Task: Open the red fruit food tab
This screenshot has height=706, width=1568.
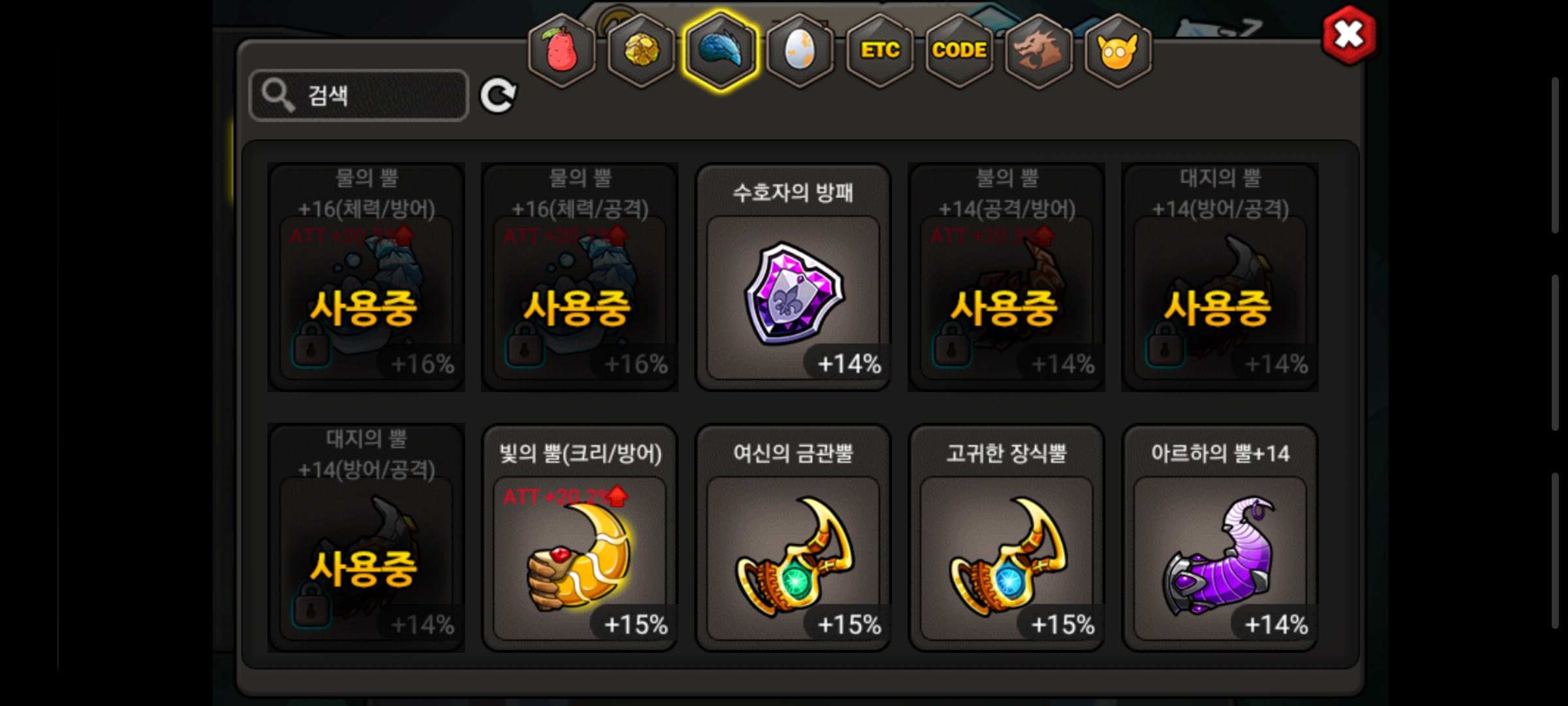Action: point(562,51)
